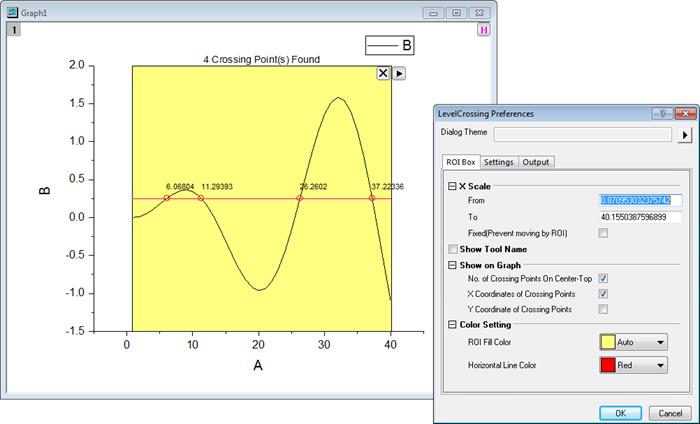Click the legend box for B
The height and width of the screenshot is (424, 700).
point(390,46)
